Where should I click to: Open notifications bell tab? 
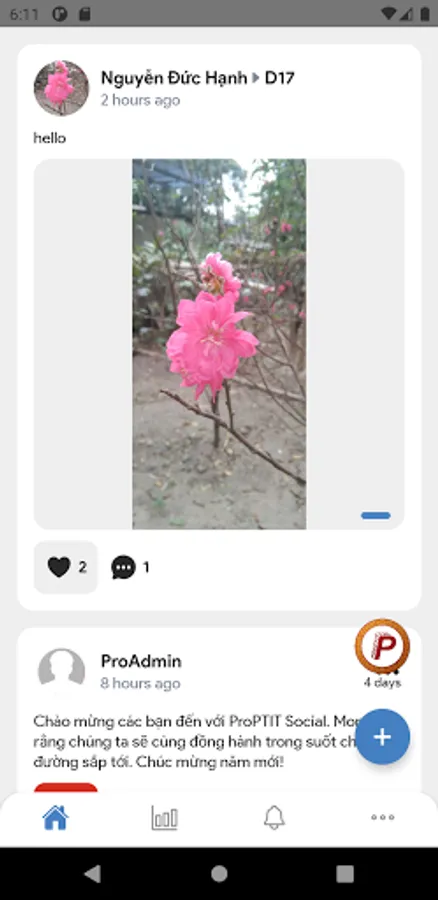(x=274, y=817)
